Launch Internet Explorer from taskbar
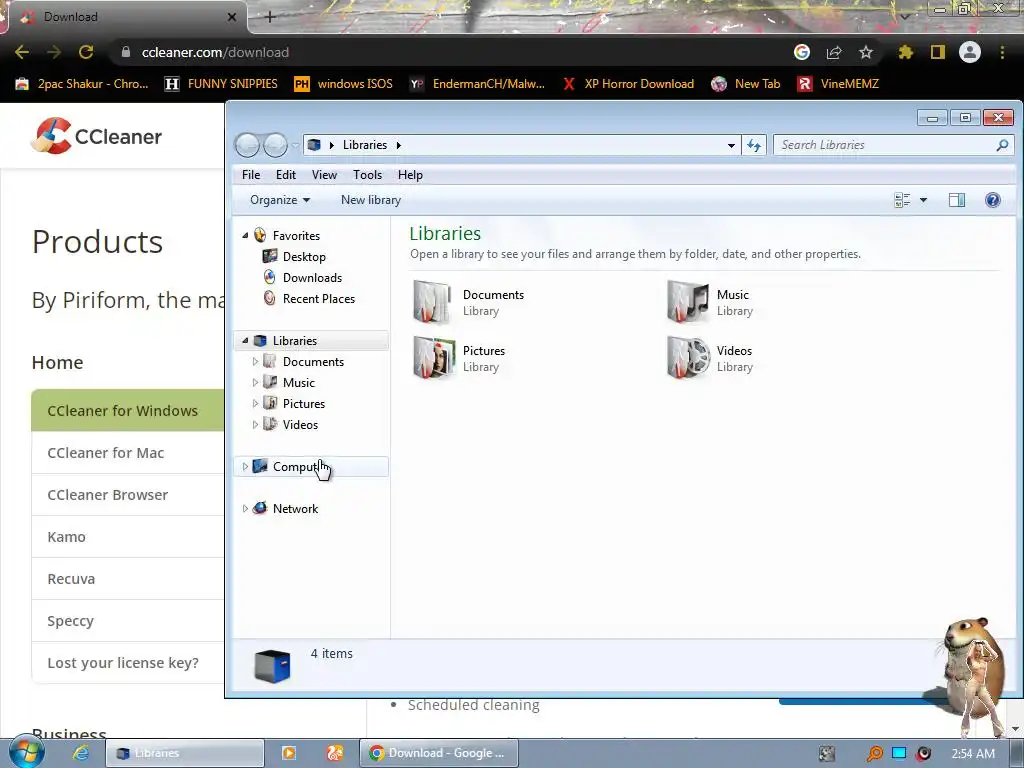Screen dimensions: 1024x768 81,753
